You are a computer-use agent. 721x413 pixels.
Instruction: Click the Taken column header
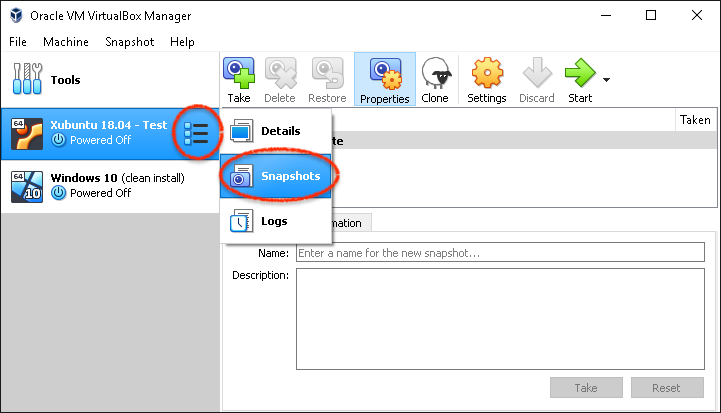(x=695, y=120)
